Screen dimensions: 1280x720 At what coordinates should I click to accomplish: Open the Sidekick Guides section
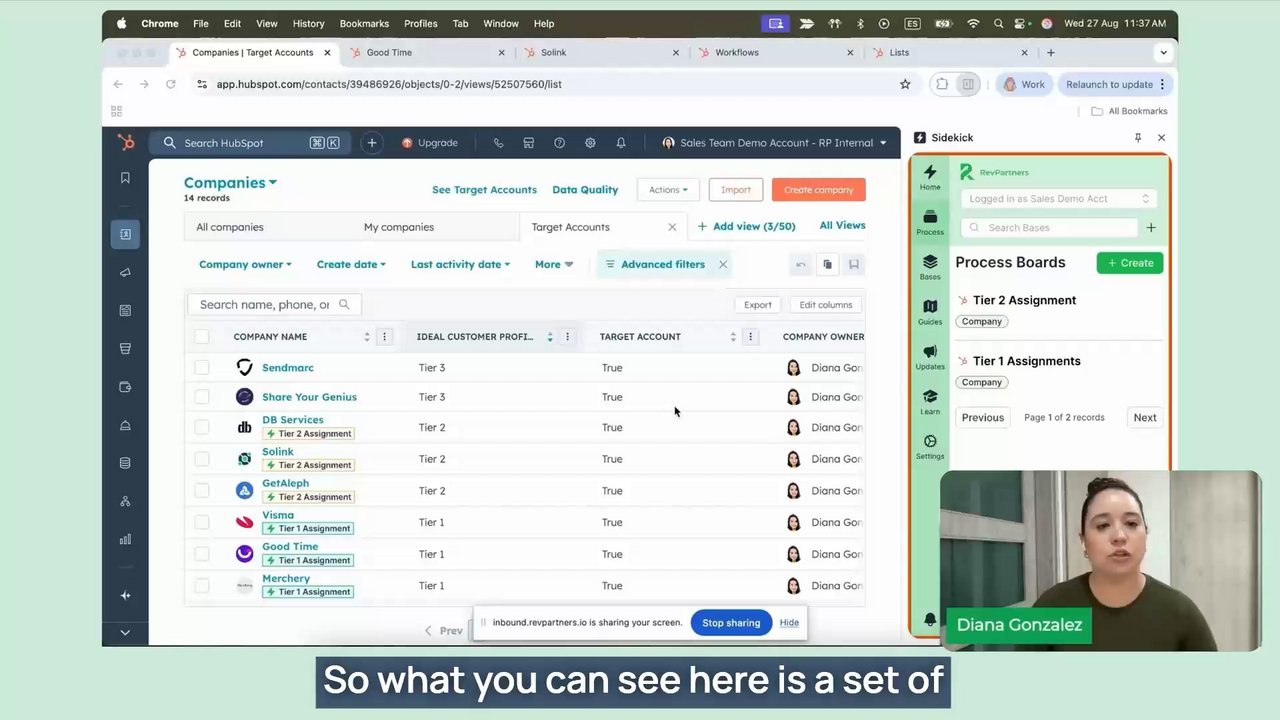pos(930,312)
